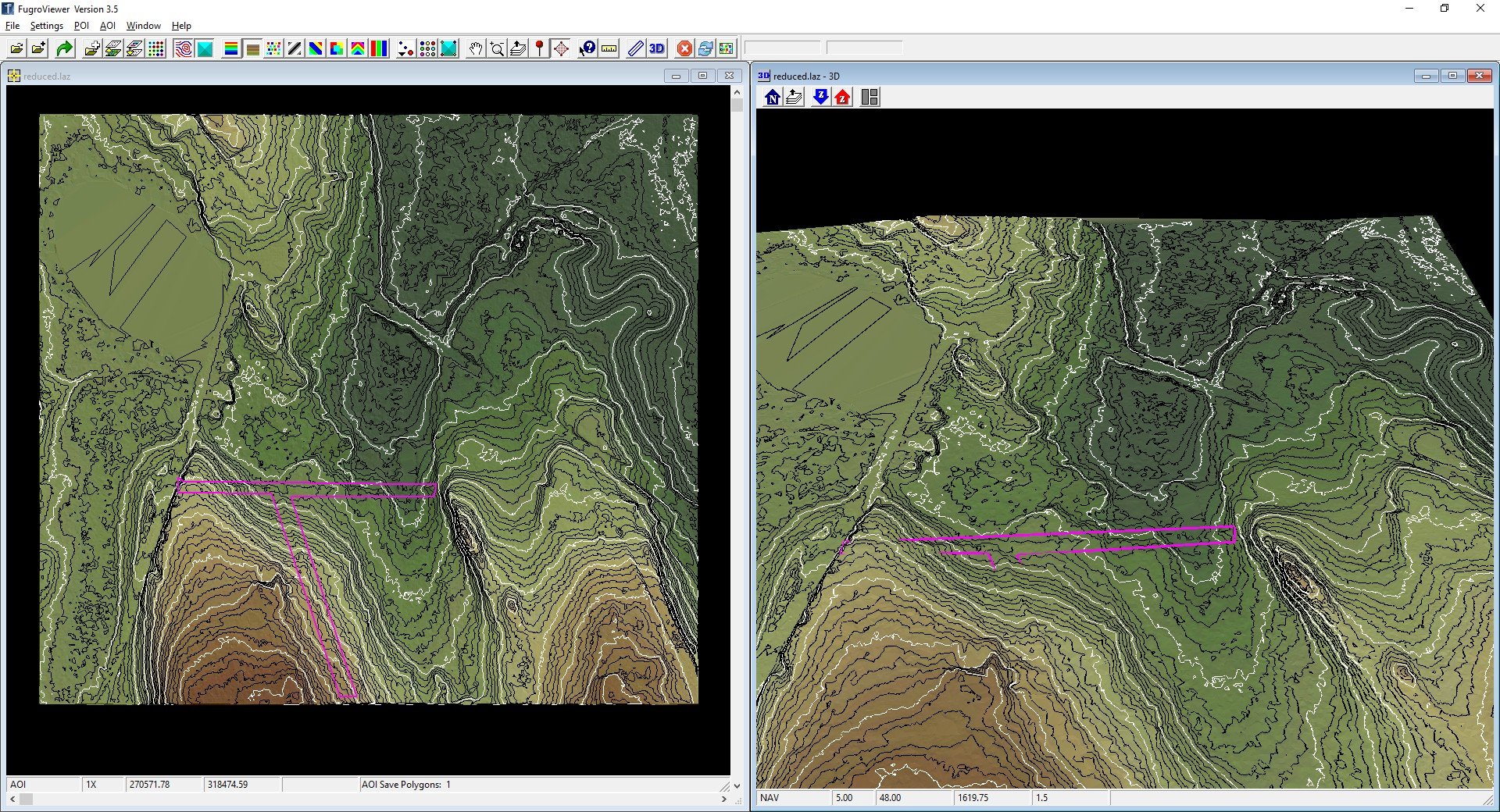This screenshot has width=1500, height=812.
Task: Click the red Z up arrow icon
Action: [x=842, y=97]
